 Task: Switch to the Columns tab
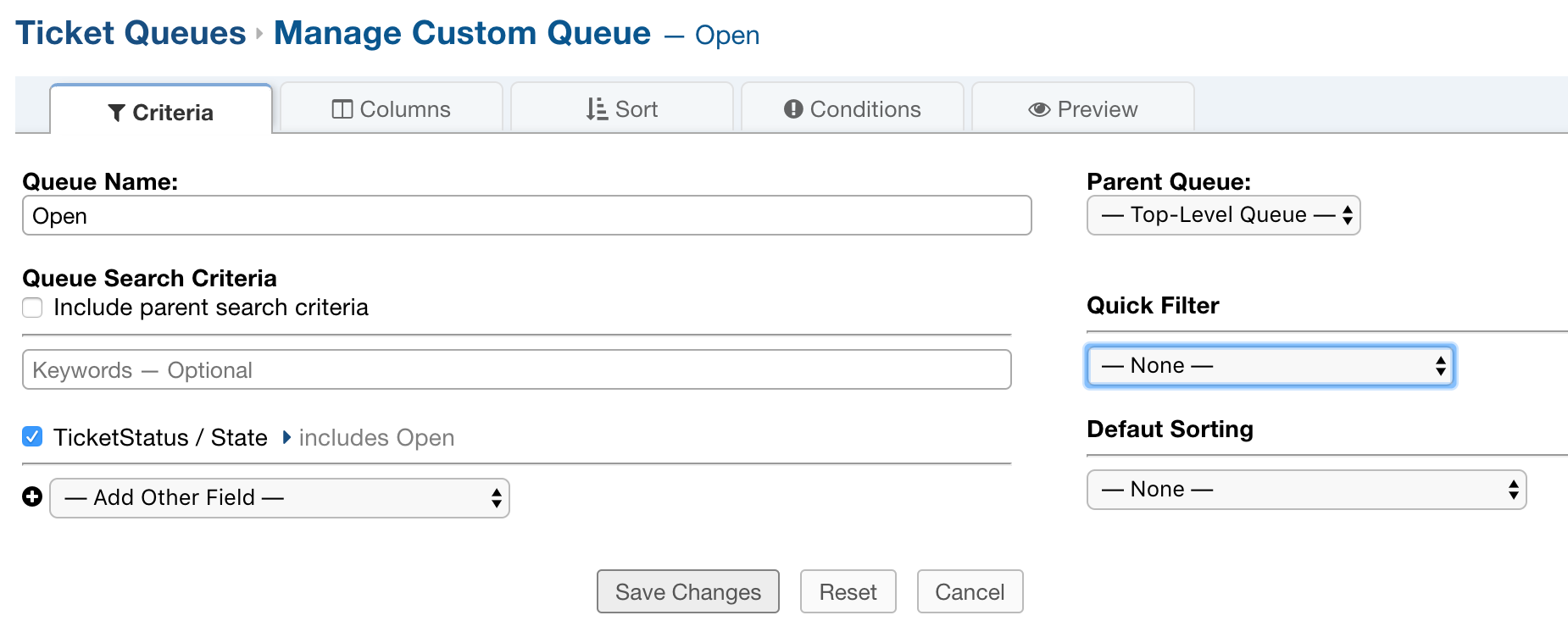click(392, 109)
